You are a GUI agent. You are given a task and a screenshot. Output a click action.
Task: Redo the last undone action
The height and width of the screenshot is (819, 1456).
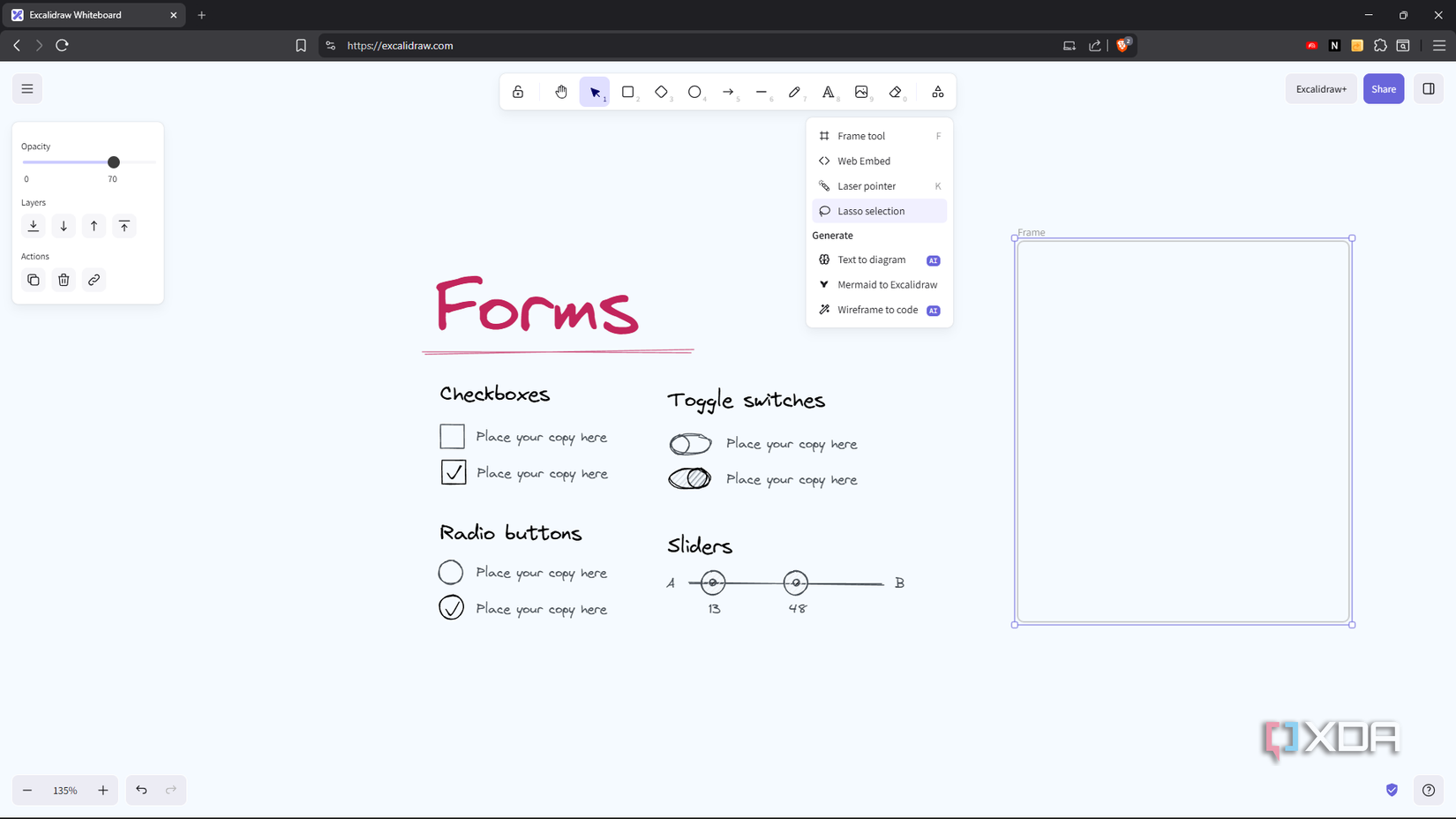pos(171,790)
